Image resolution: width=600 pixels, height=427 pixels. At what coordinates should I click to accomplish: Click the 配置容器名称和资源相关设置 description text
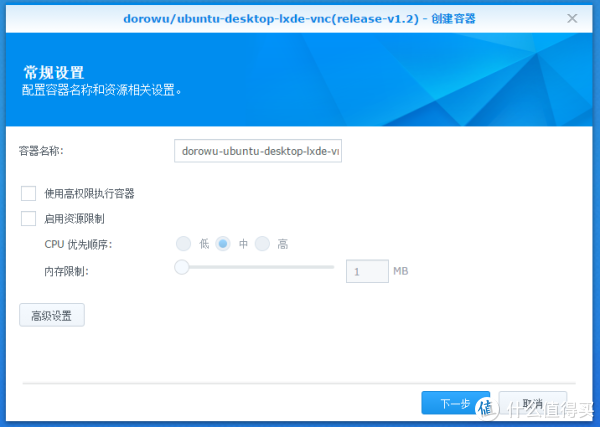[x=108, y=90]
